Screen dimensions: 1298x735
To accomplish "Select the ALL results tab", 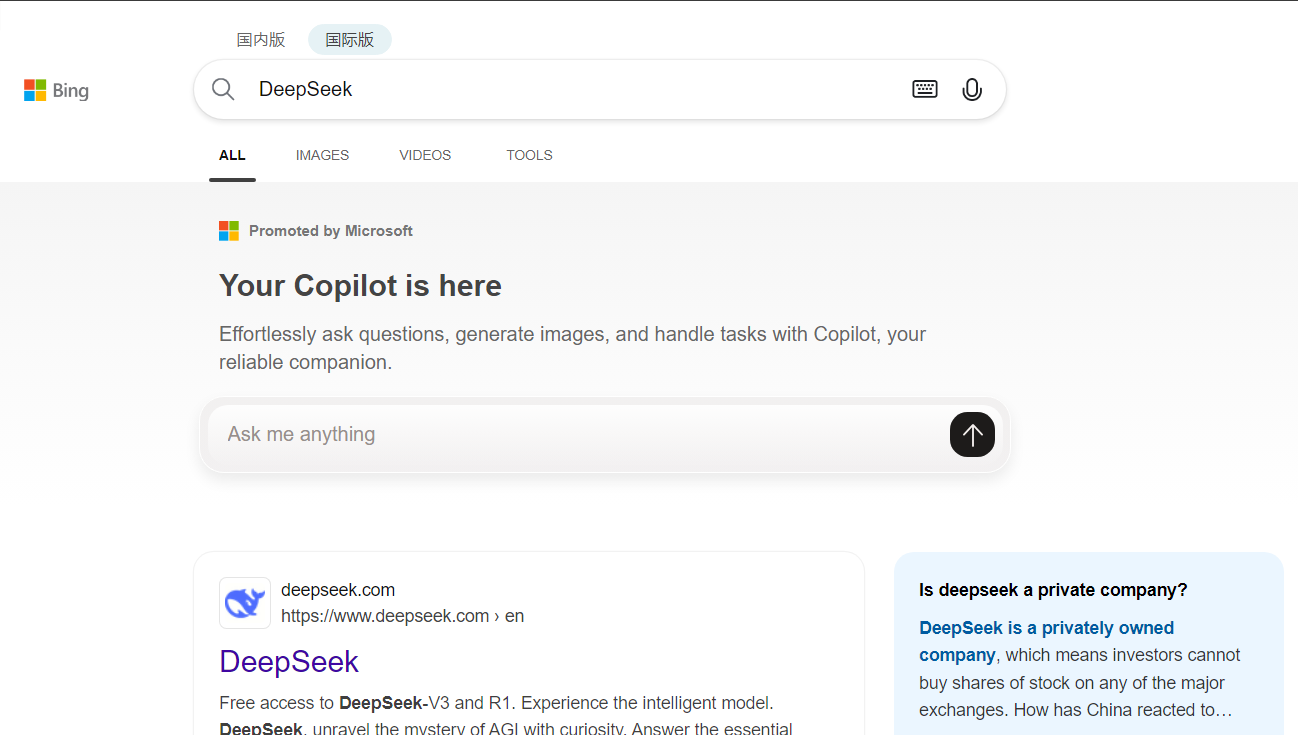I will [232, 155].
